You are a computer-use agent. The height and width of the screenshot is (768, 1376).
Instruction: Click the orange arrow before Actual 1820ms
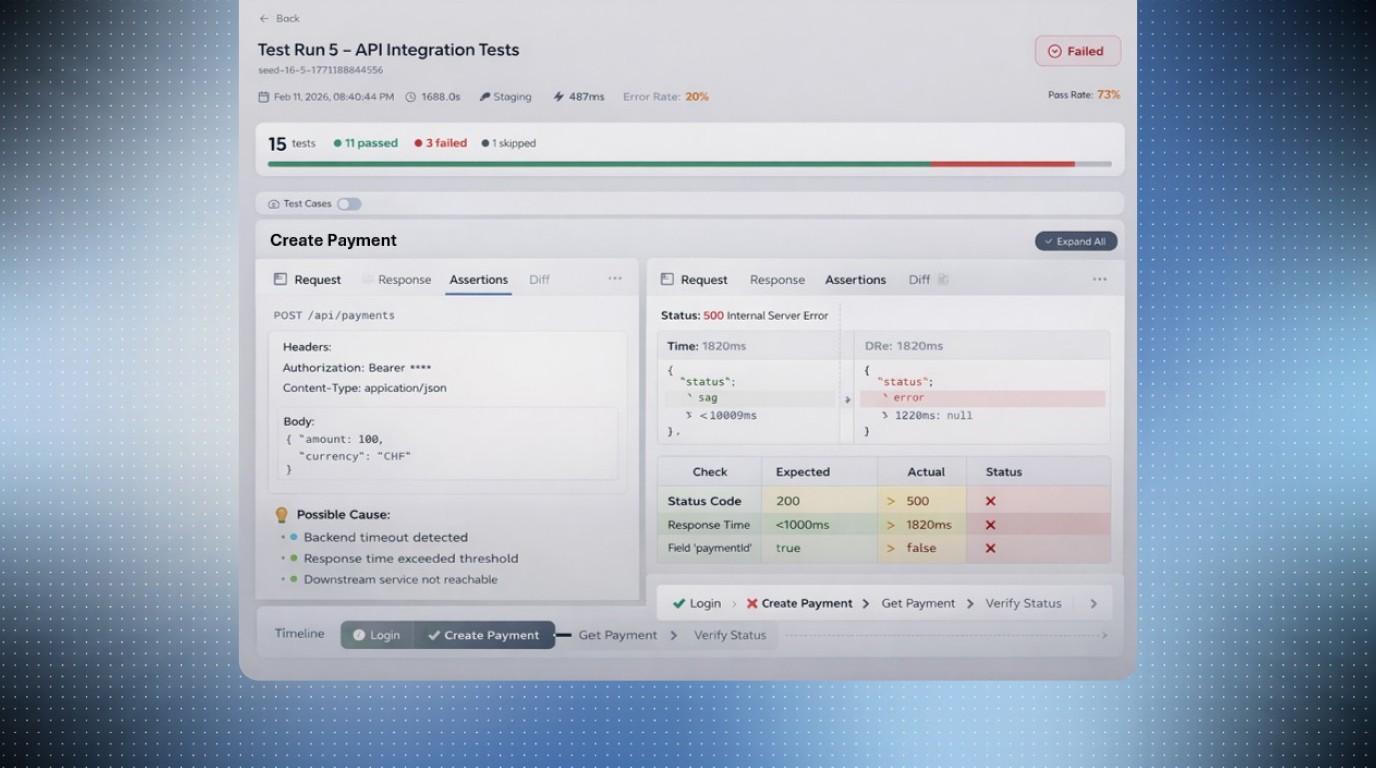[890, 525]
